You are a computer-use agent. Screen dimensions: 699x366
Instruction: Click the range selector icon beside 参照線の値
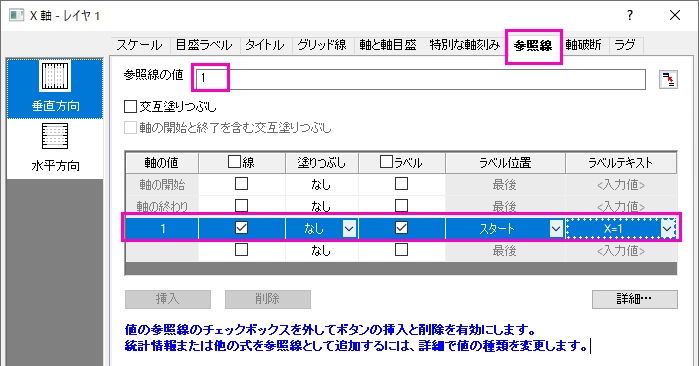(x=668, y=80)
